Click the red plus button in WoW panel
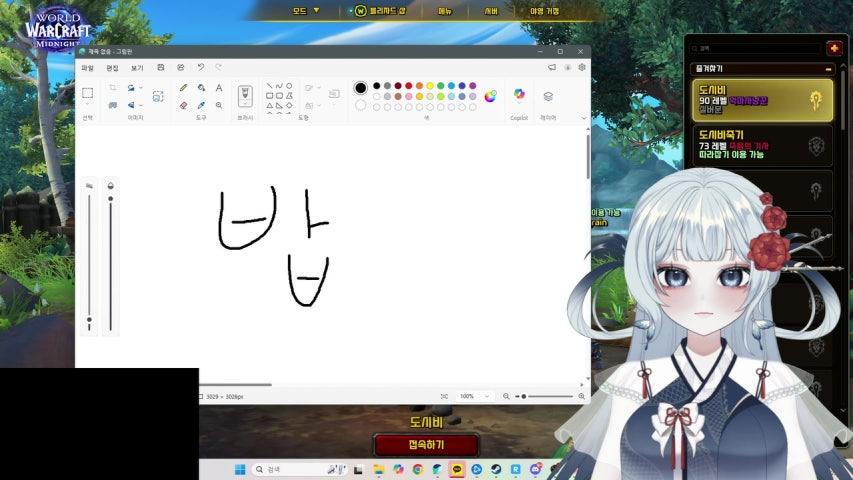853x480 pixels. (x=834, y=48)
